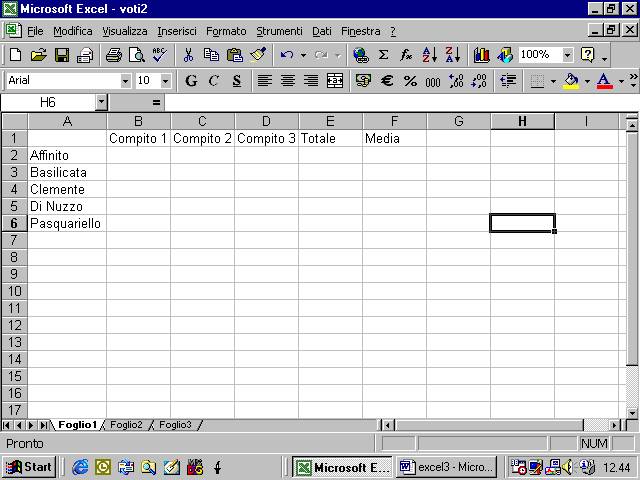This screenshot has height=480, width=640.
Task: Increase decimal places
Action: coord(456,80)
